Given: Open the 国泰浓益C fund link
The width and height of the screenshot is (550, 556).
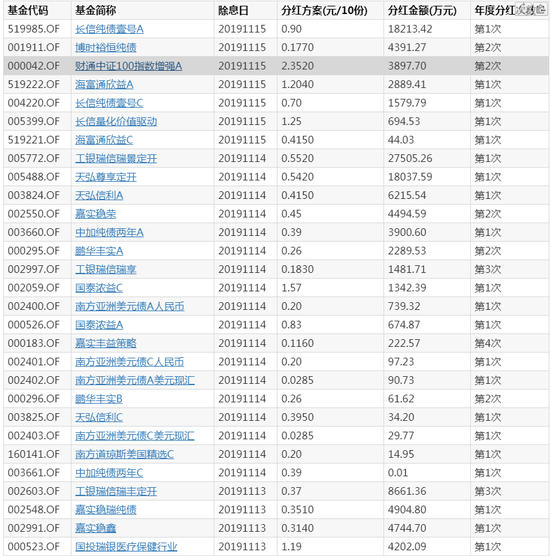Looking at the screenshot, I should pyautogui.click(x=99, y=288).
